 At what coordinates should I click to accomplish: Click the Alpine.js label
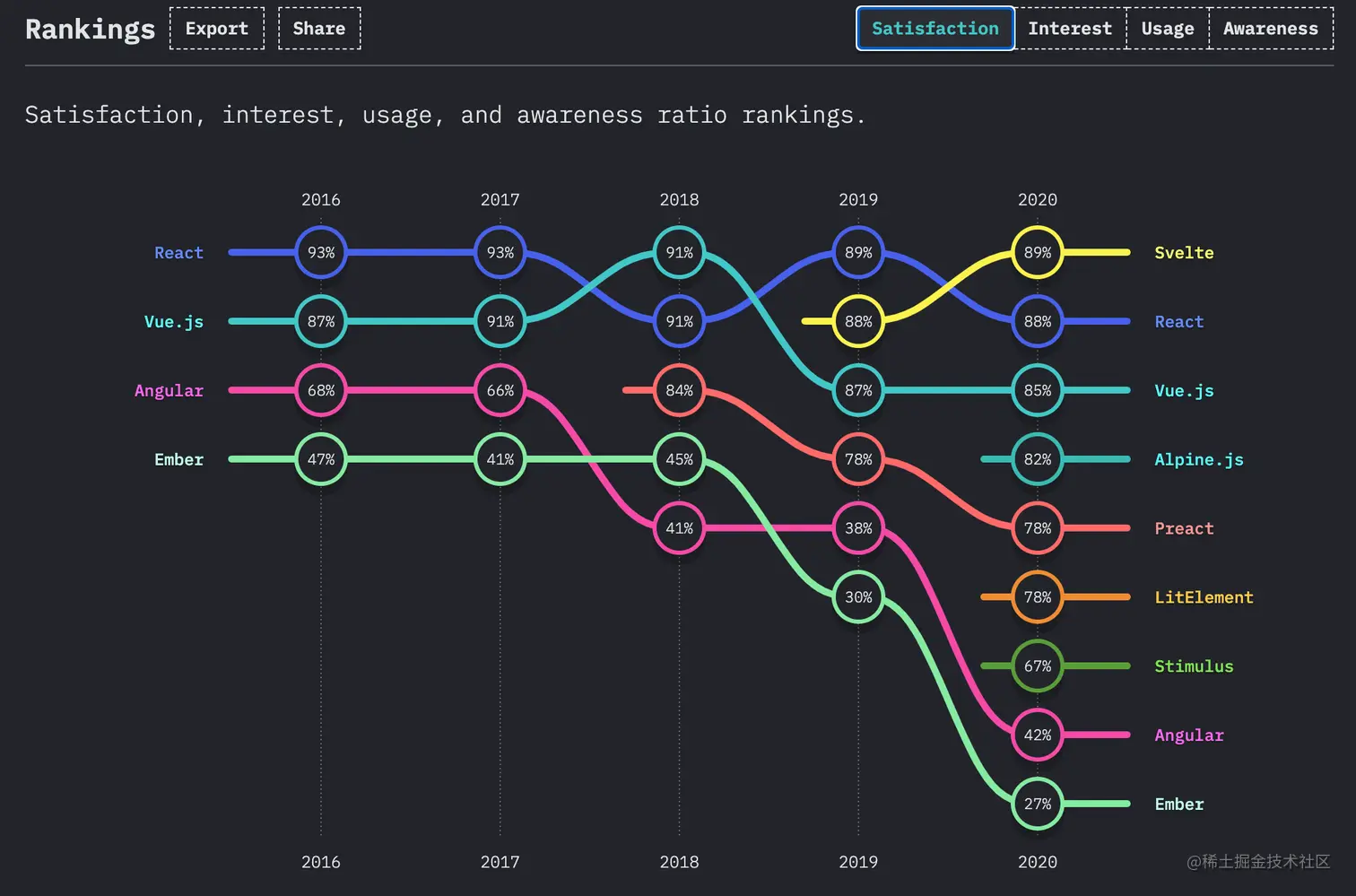click(x=1199, y=460)
